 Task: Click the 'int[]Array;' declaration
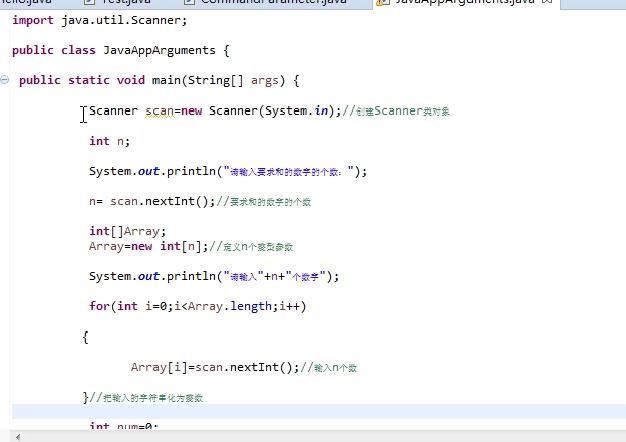click(x=127, y=231)
